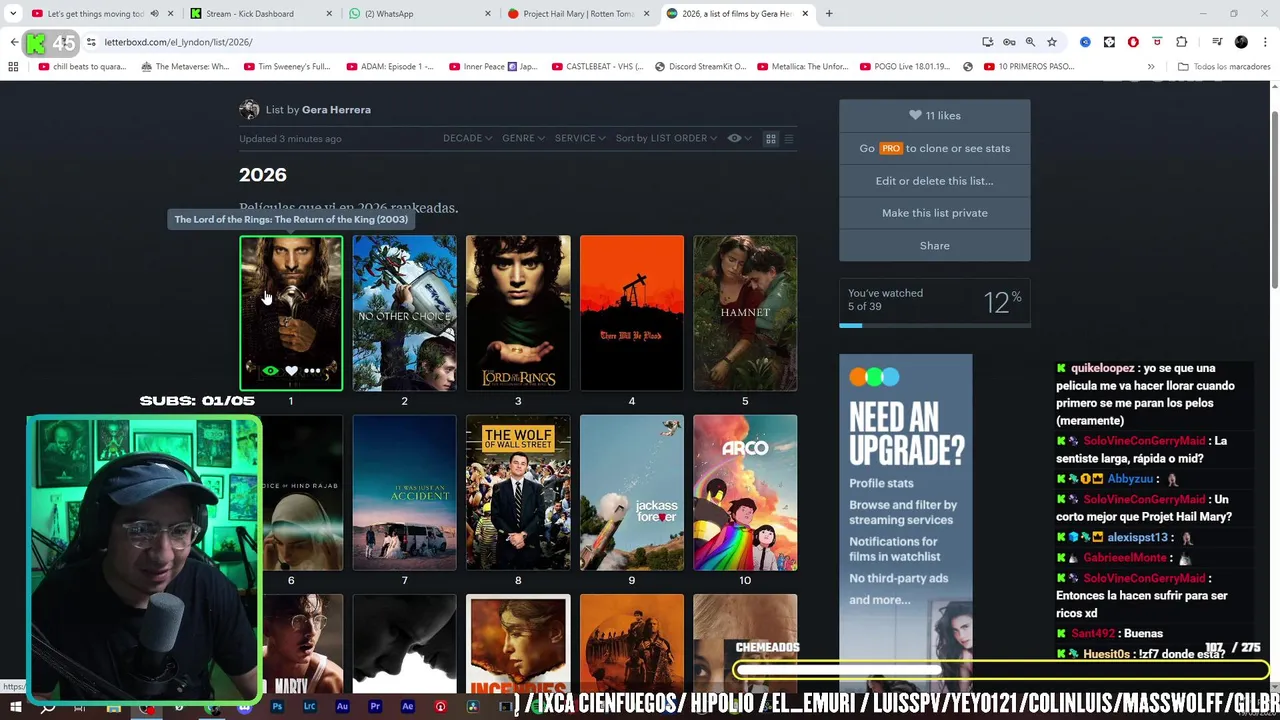Toggle watched eye on Return of the King poster
Image resolution: width=1280 pixels, height=720 pixels.
270,371
